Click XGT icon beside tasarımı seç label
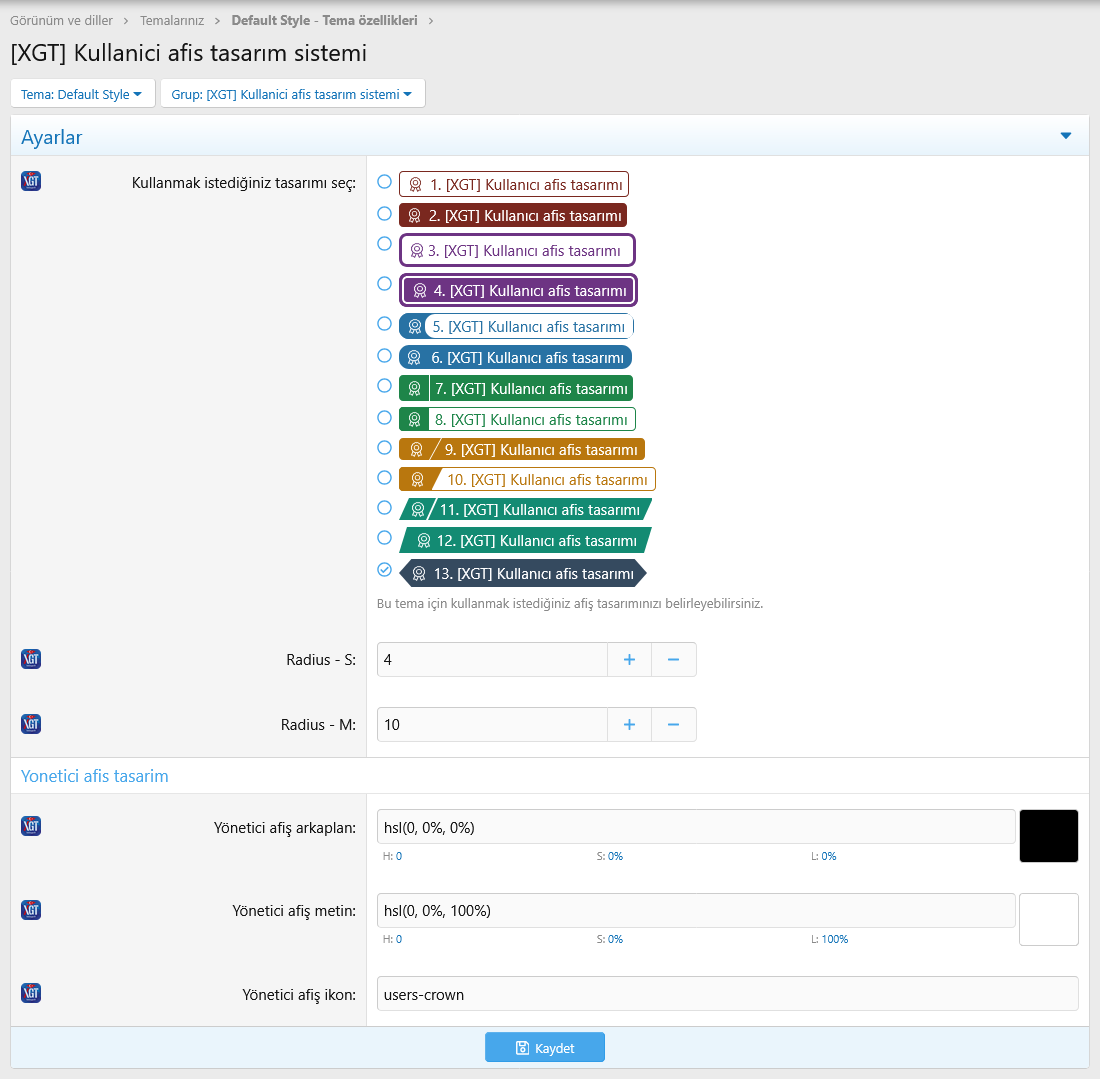The image size is (1100, 1079). tap(31, 181)
